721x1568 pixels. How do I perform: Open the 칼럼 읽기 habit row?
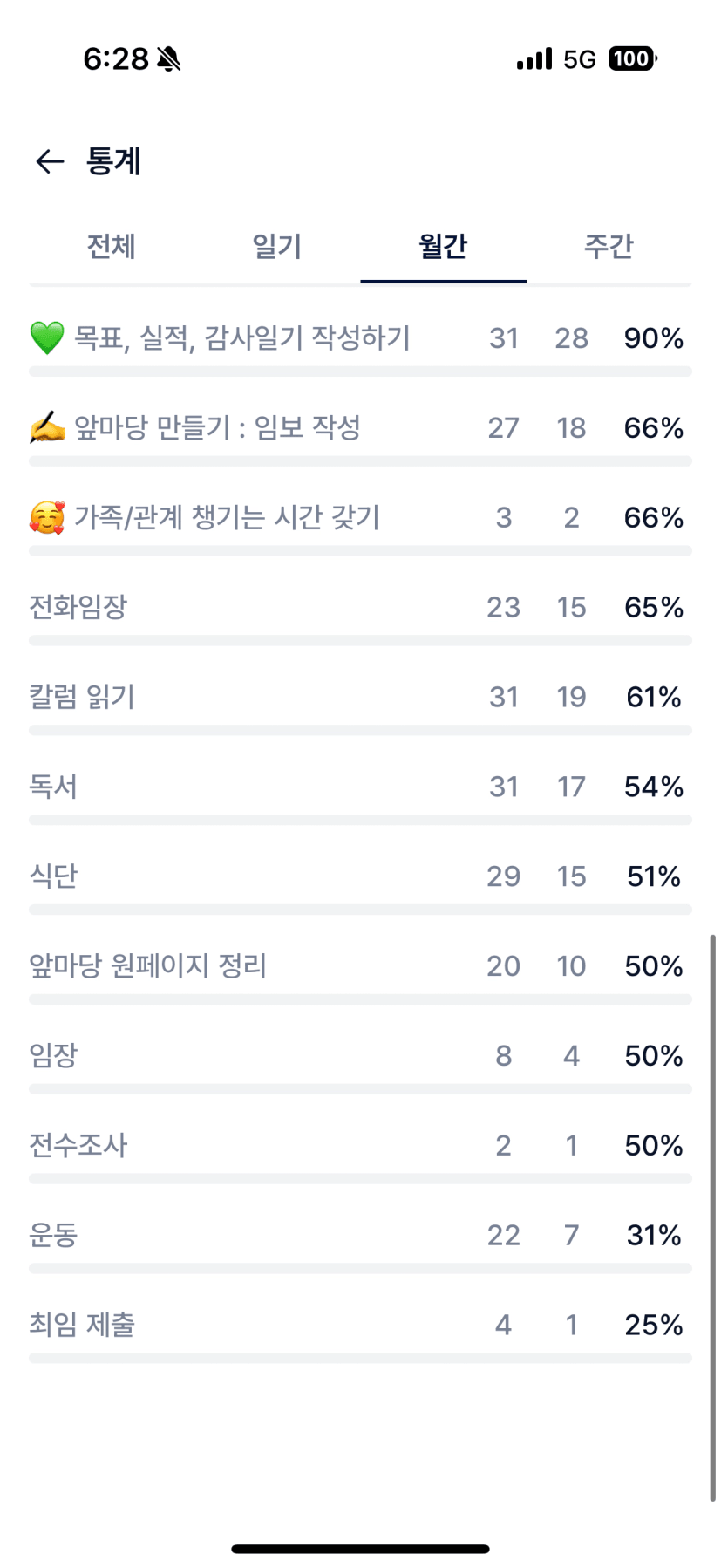(82, 697)
